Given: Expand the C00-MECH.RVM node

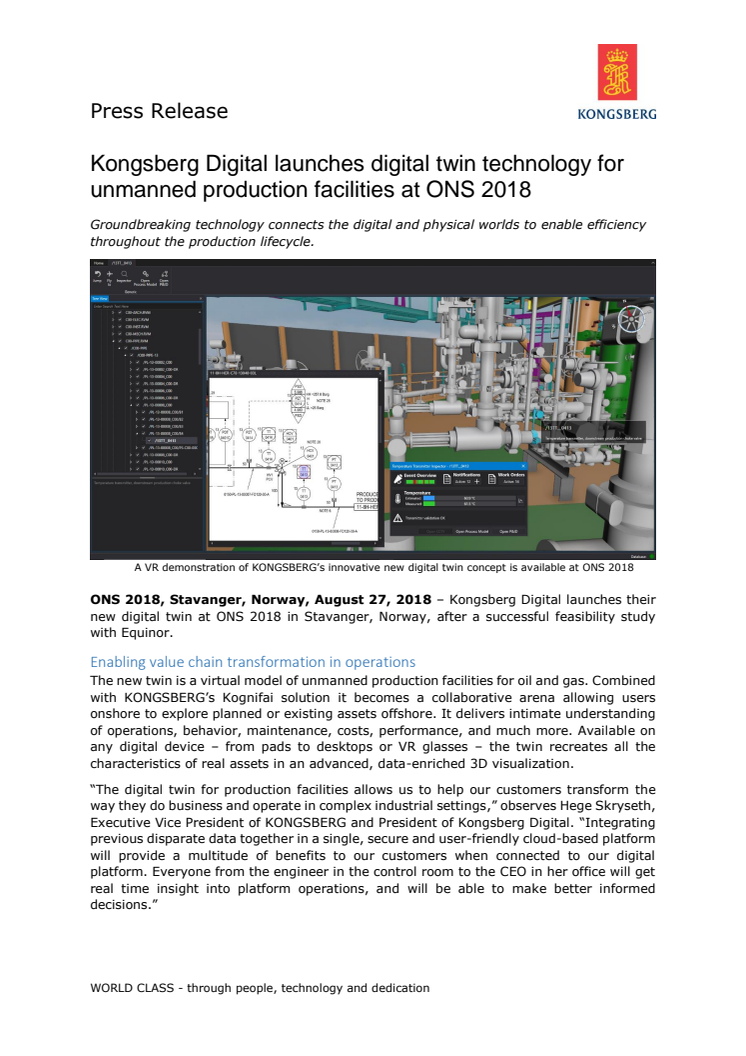Looking at the screenshot, I should (113, 334).
